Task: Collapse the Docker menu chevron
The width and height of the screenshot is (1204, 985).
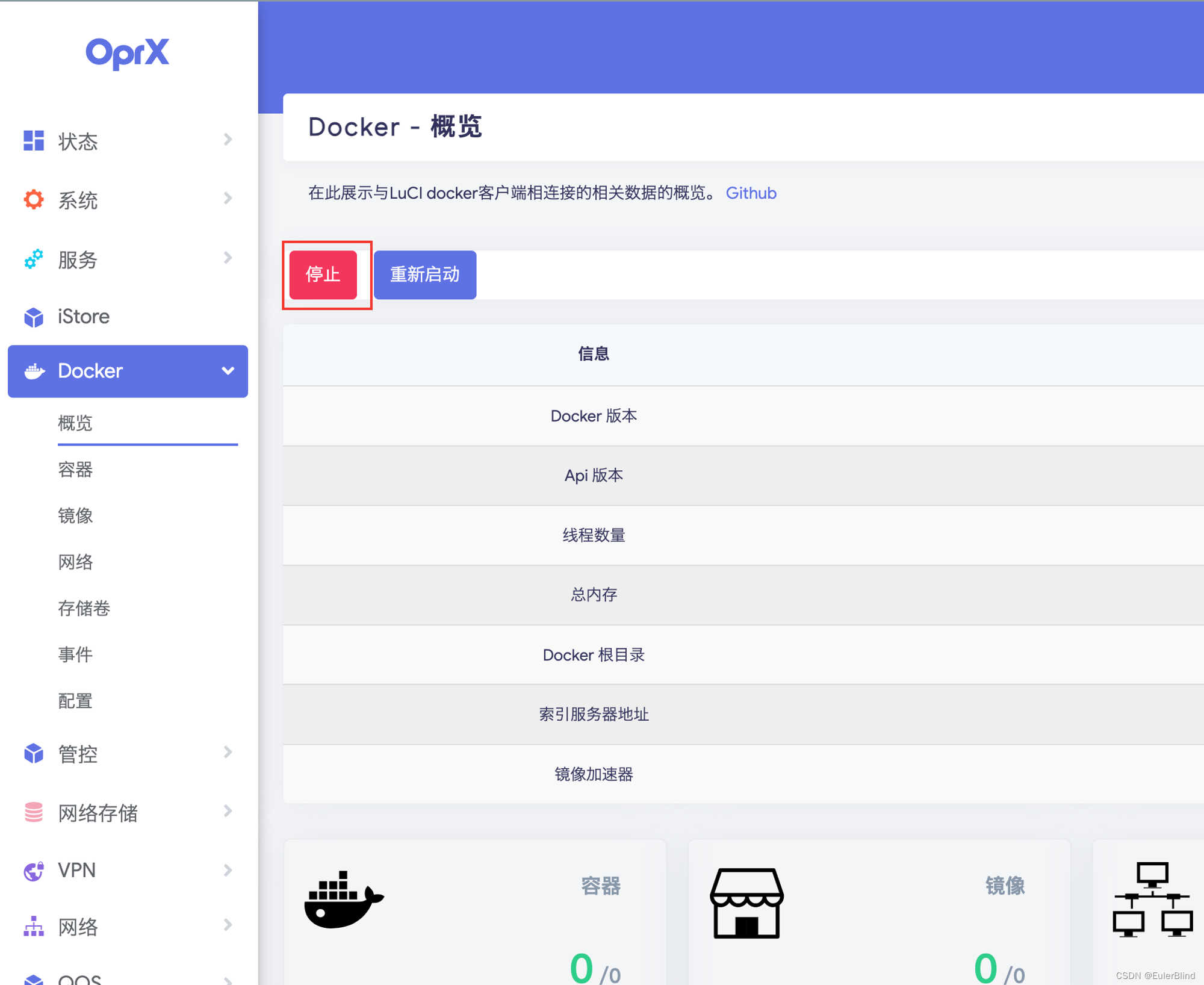Action: click(228, 371)
